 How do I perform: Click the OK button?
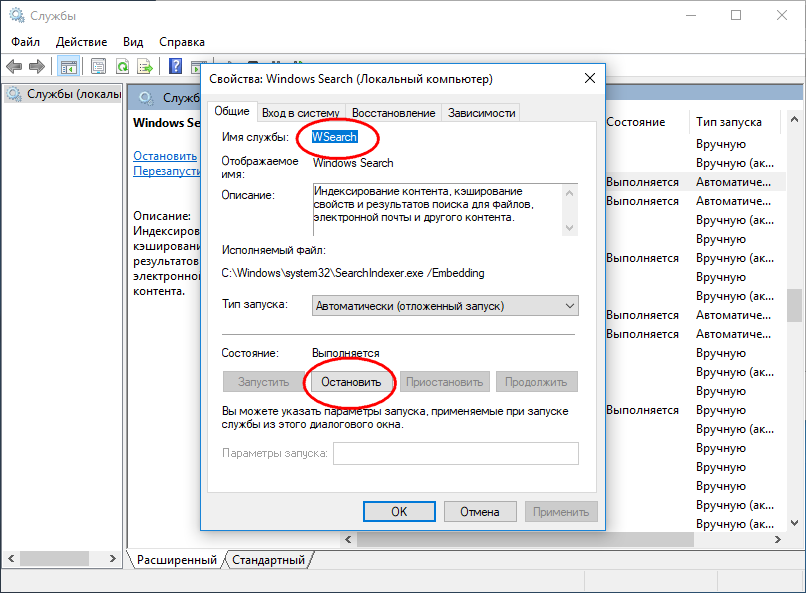coord(399,512)
